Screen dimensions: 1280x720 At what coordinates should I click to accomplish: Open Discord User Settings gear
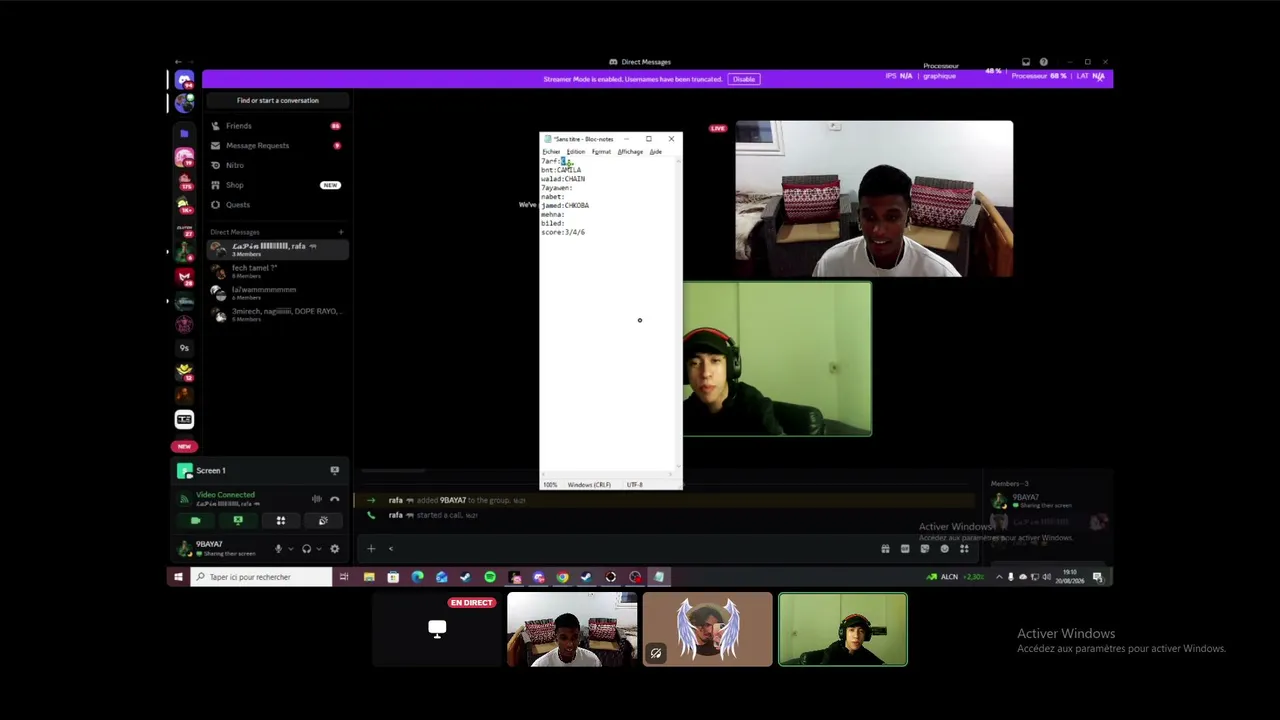coord(335,549)
